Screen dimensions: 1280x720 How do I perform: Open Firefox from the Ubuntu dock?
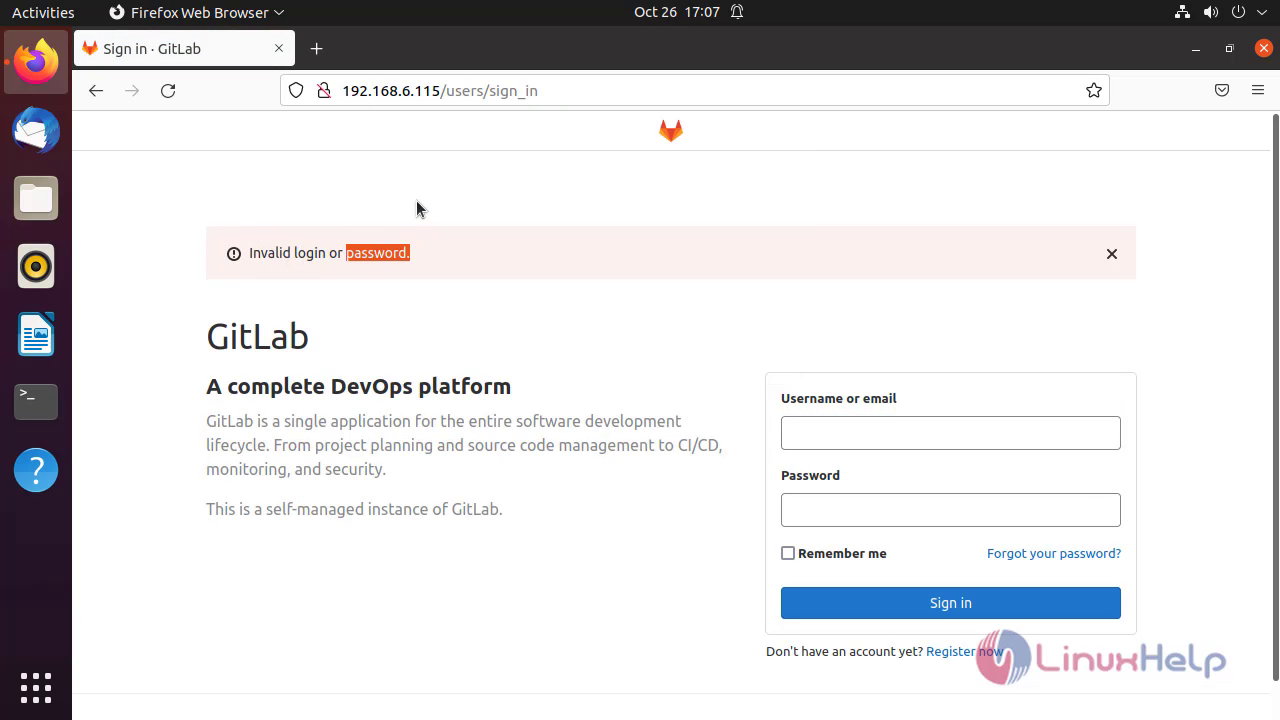(36, 62)
